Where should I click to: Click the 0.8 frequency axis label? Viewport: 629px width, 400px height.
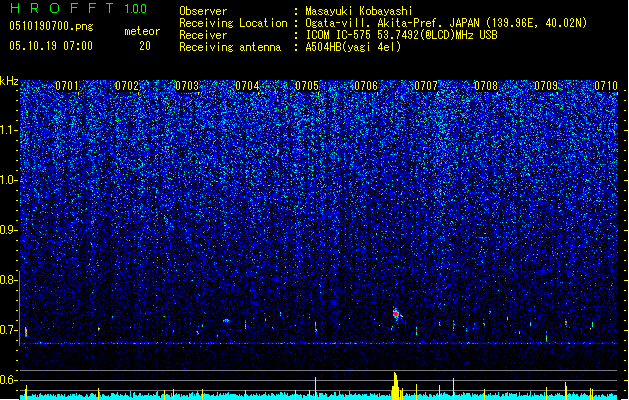click(7, 280)
